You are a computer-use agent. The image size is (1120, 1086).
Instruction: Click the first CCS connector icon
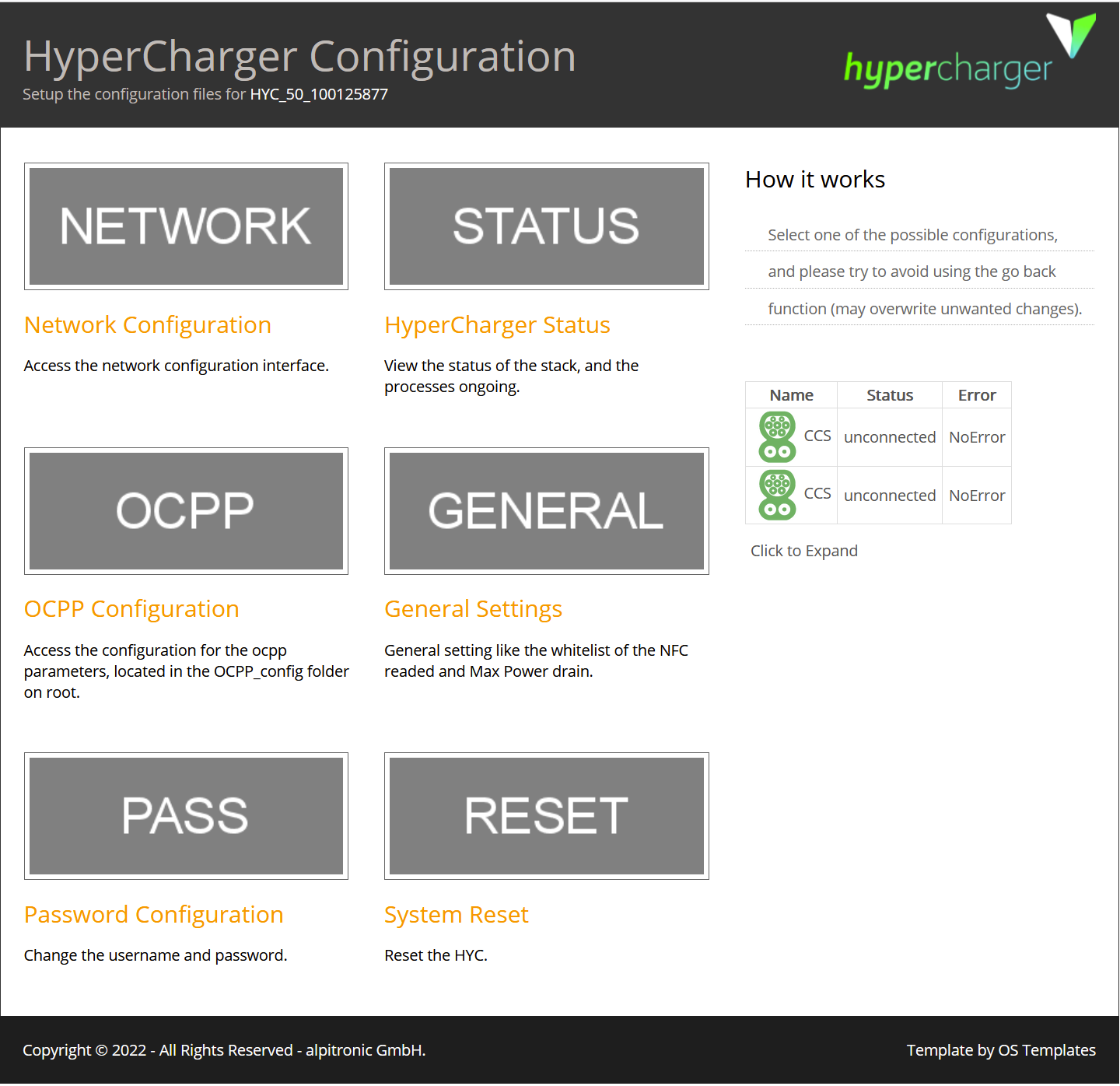tap(777, 437)
